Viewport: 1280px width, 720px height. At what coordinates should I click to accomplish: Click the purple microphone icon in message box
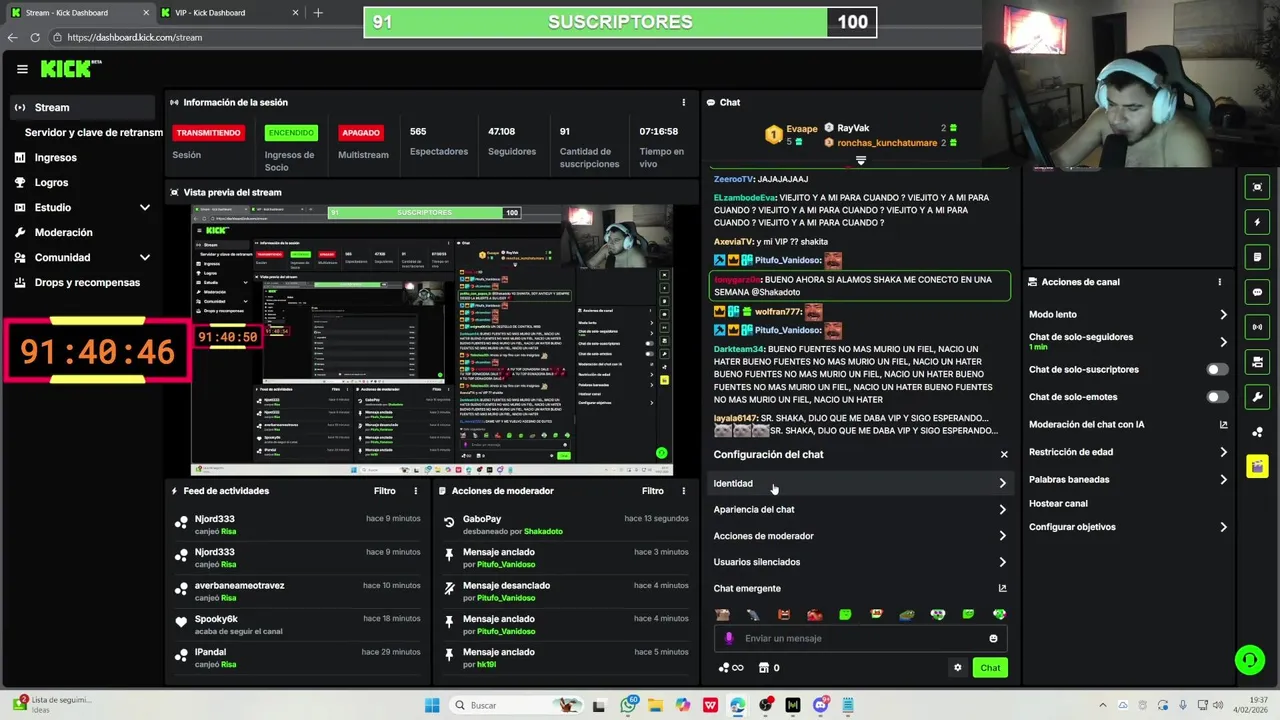click(x=729, y=638)
